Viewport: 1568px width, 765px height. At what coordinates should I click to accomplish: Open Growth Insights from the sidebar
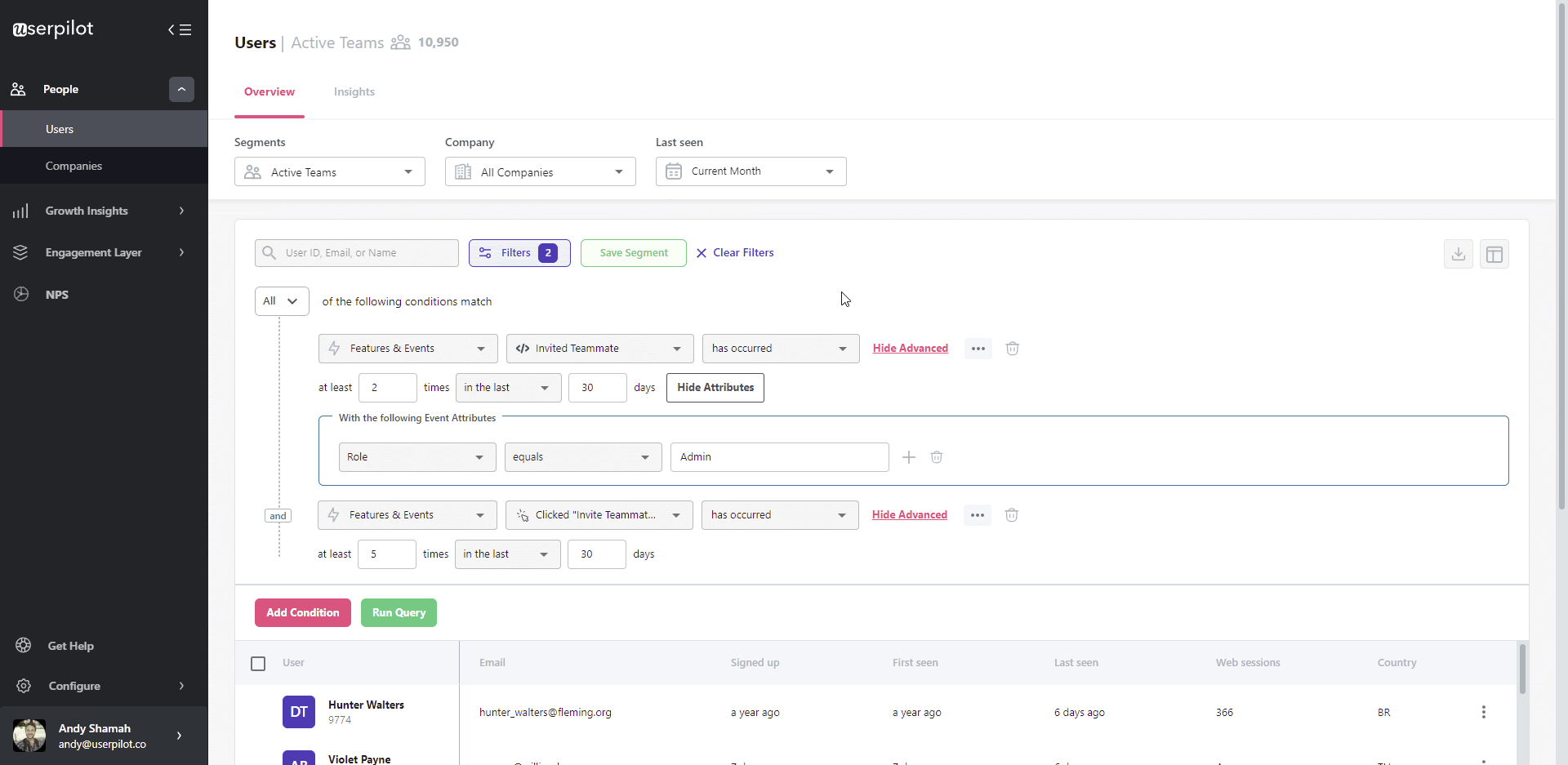(x=86, y=210)
